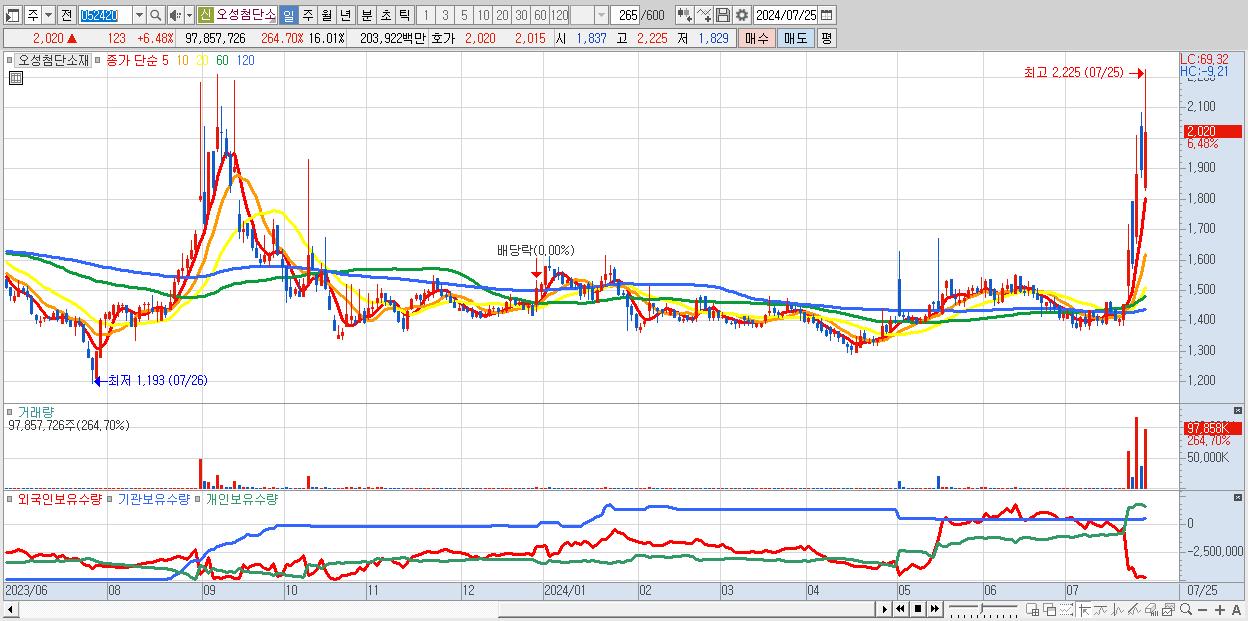
Task: Click the fast-forward button in bottom controls
Action: coord(935,609)
